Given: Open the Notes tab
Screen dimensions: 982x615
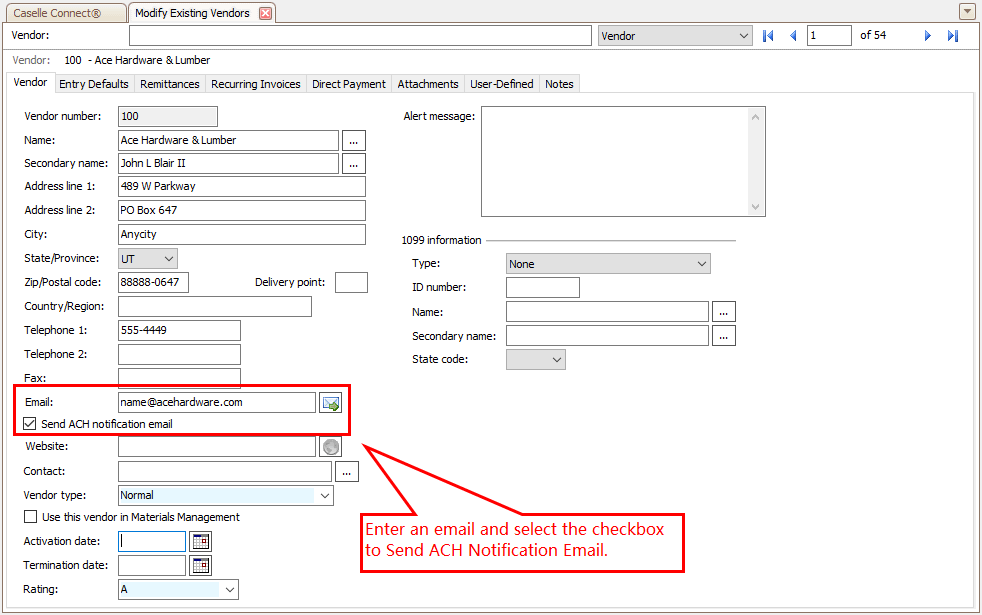Looking at the screenshot, I should (559, 84).
